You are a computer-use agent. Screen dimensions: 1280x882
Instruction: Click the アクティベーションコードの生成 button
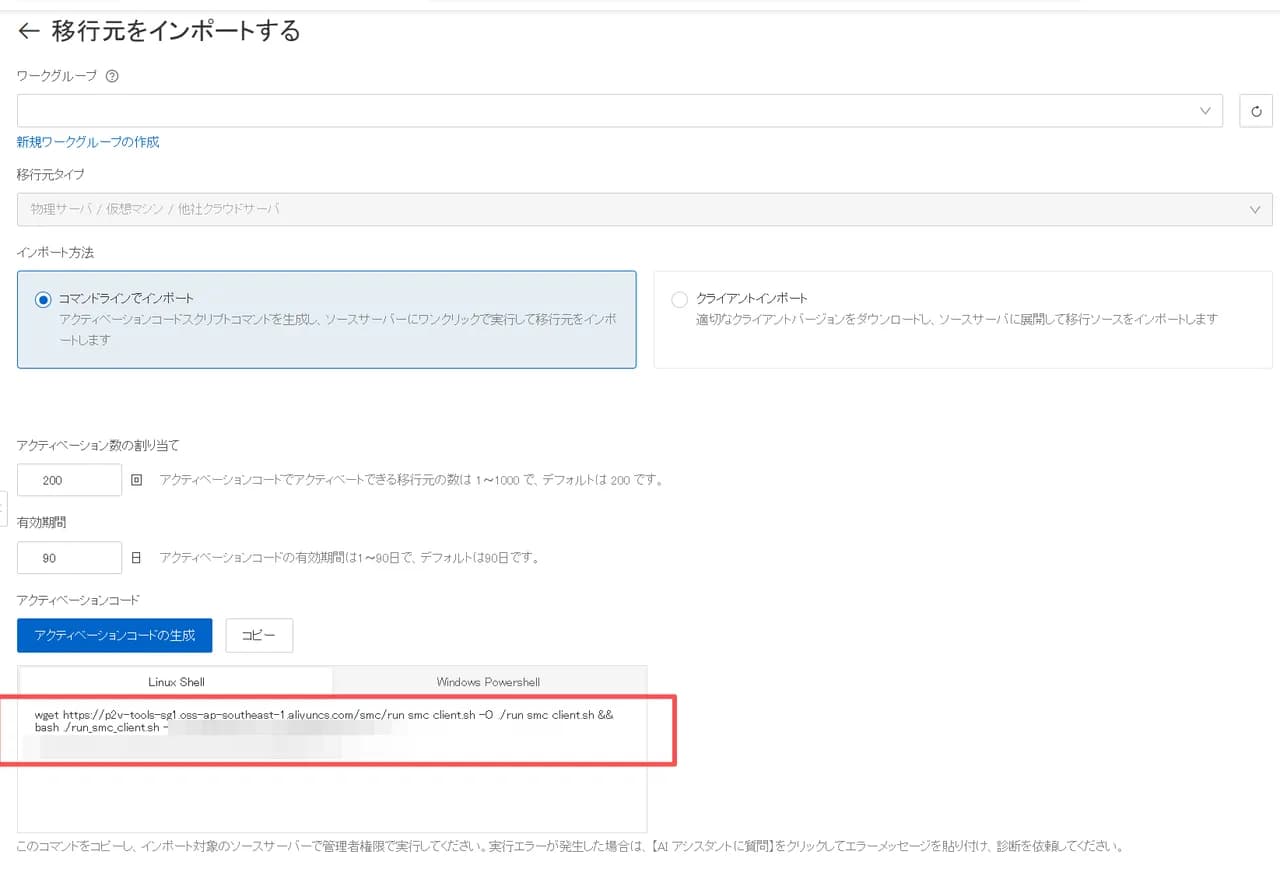[115, 635]
